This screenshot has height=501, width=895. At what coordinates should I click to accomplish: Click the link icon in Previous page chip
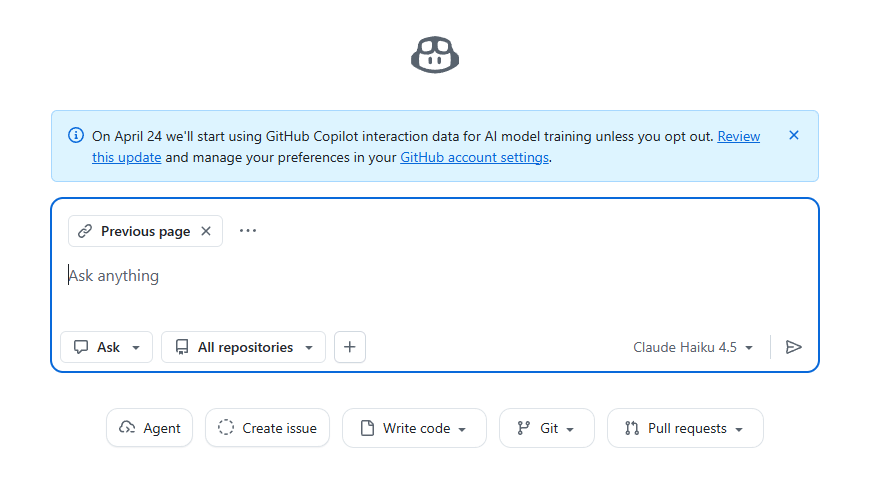(85, 231)
